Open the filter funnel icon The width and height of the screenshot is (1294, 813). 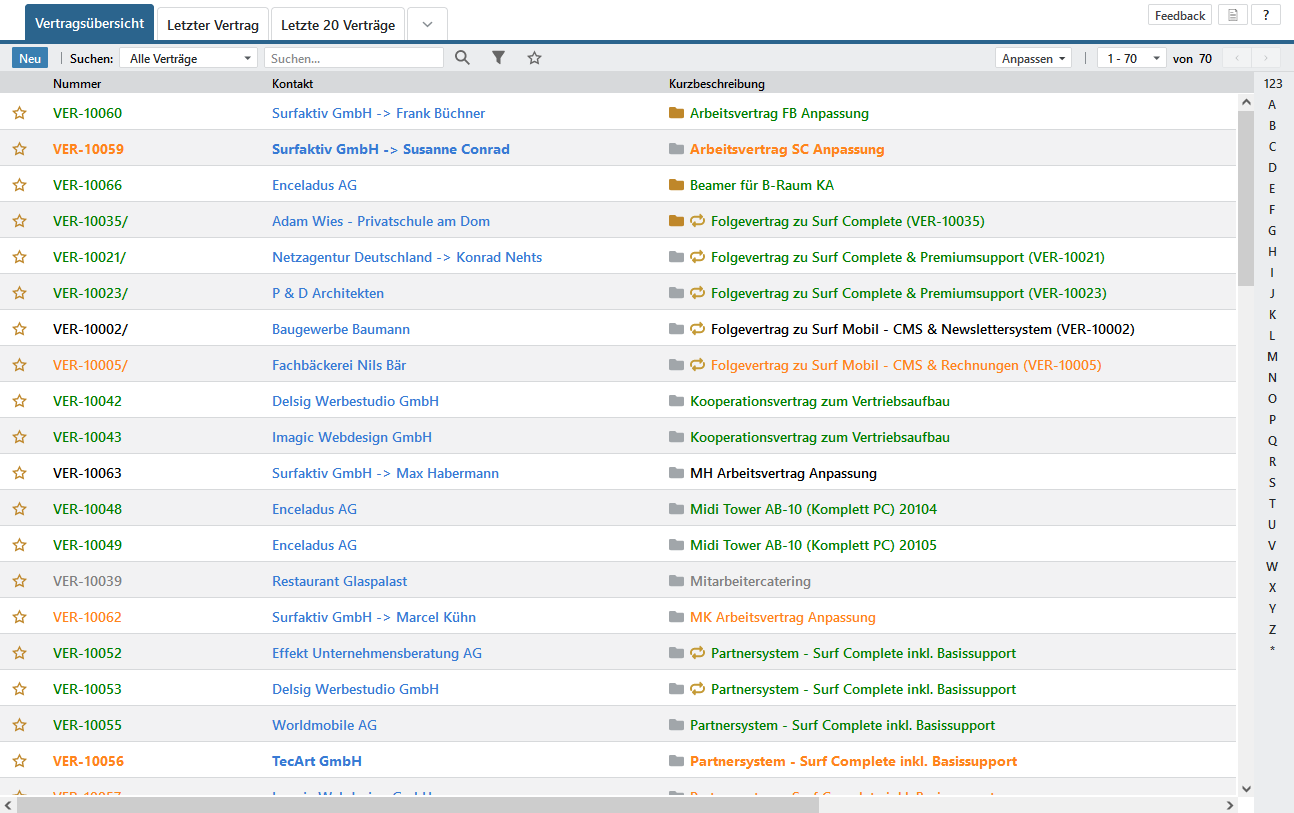pyautogui.click(x=498, y=58)
